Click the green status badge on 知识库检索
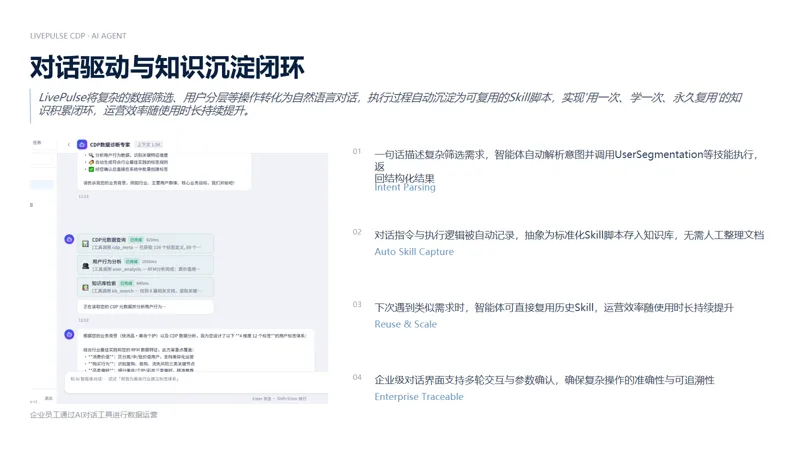Image resolution: width=800 pixels, height=450 pixels. 127,283
